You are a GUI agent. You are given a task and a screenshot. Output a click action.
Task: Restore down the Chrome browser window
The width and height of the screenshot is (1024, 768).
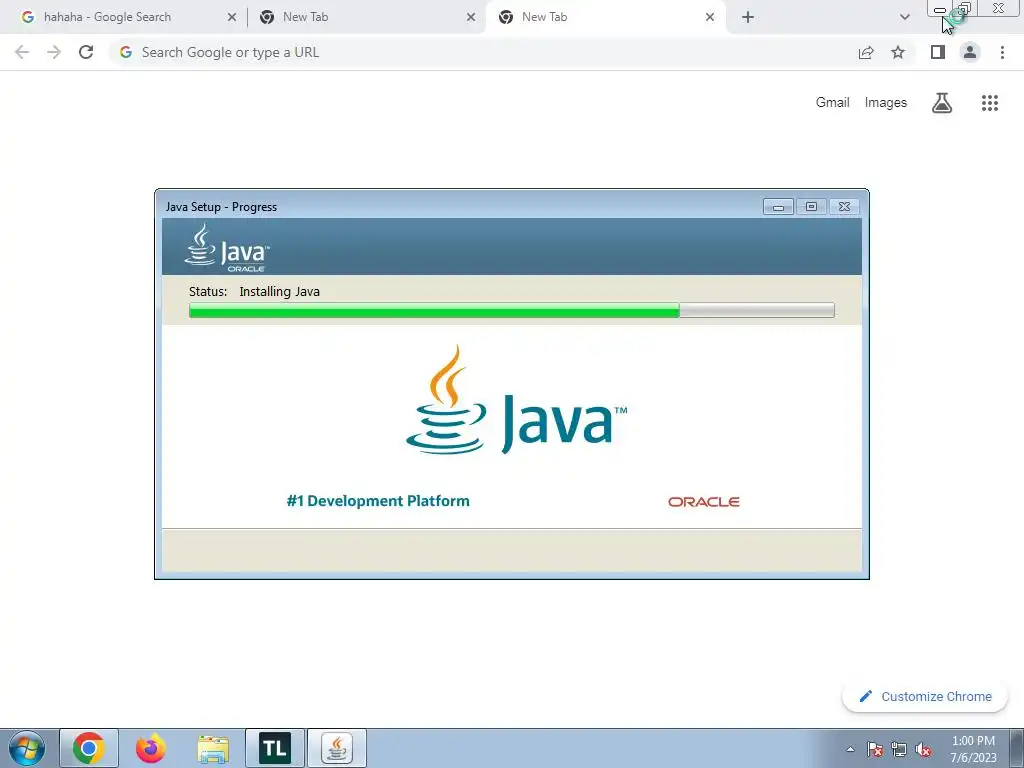click(x=965, y=8)
